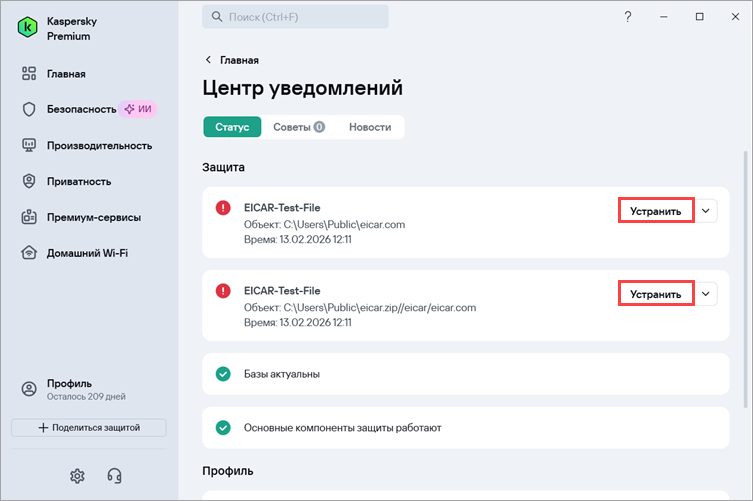
Task: Focus the Поиск search field
Action: click(295, 17)
